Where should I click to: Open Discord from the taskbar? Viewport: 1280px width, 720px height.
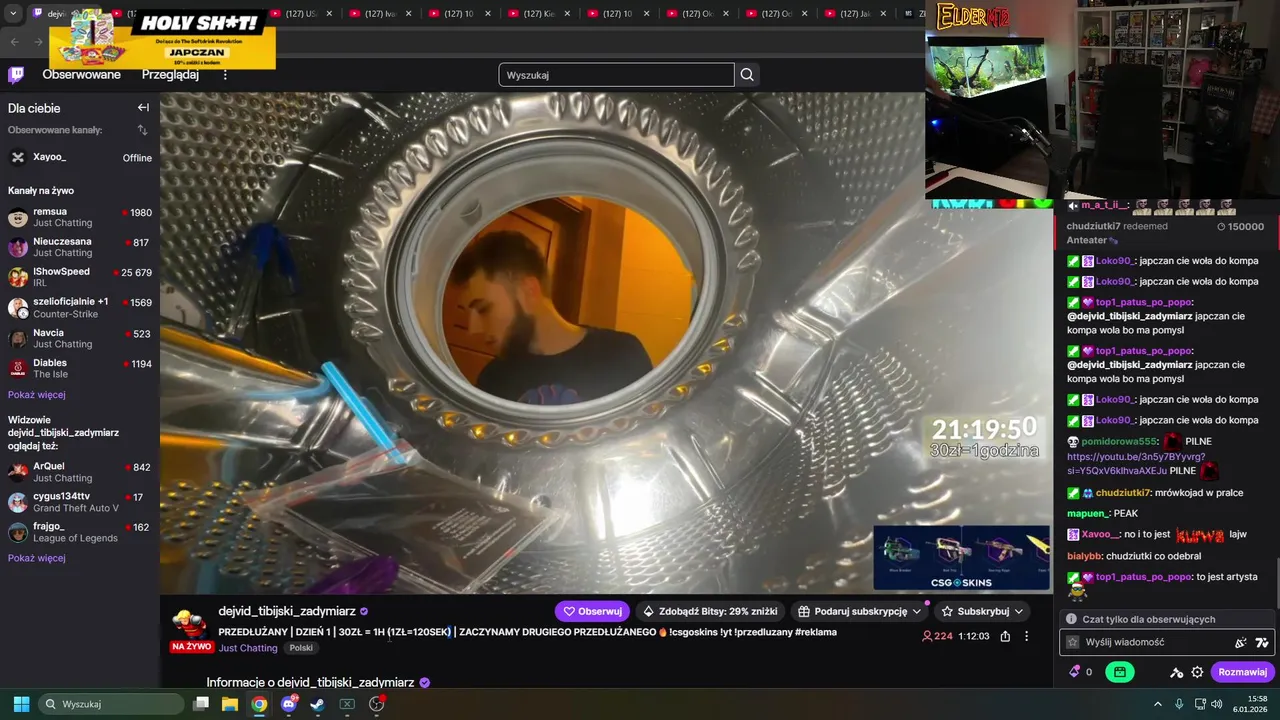point(289,704)
